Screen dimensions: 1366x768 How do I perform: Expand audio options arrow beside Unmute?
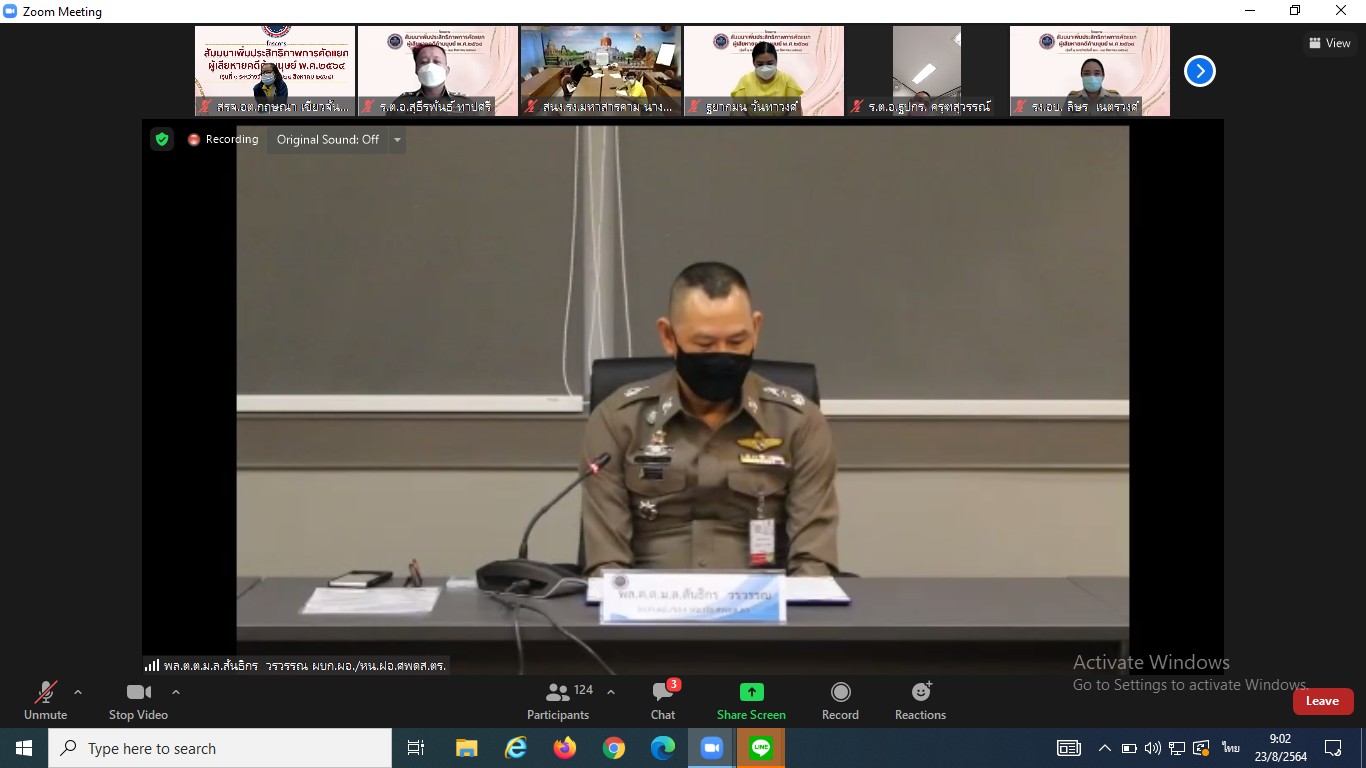(x=78, y=692)
